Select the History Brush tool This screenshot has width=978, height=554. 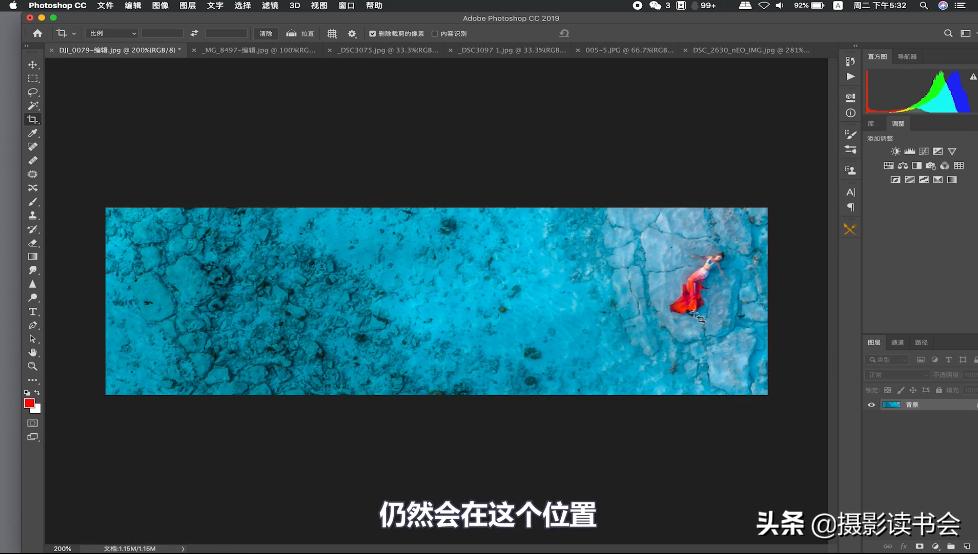tap(32, 229)
